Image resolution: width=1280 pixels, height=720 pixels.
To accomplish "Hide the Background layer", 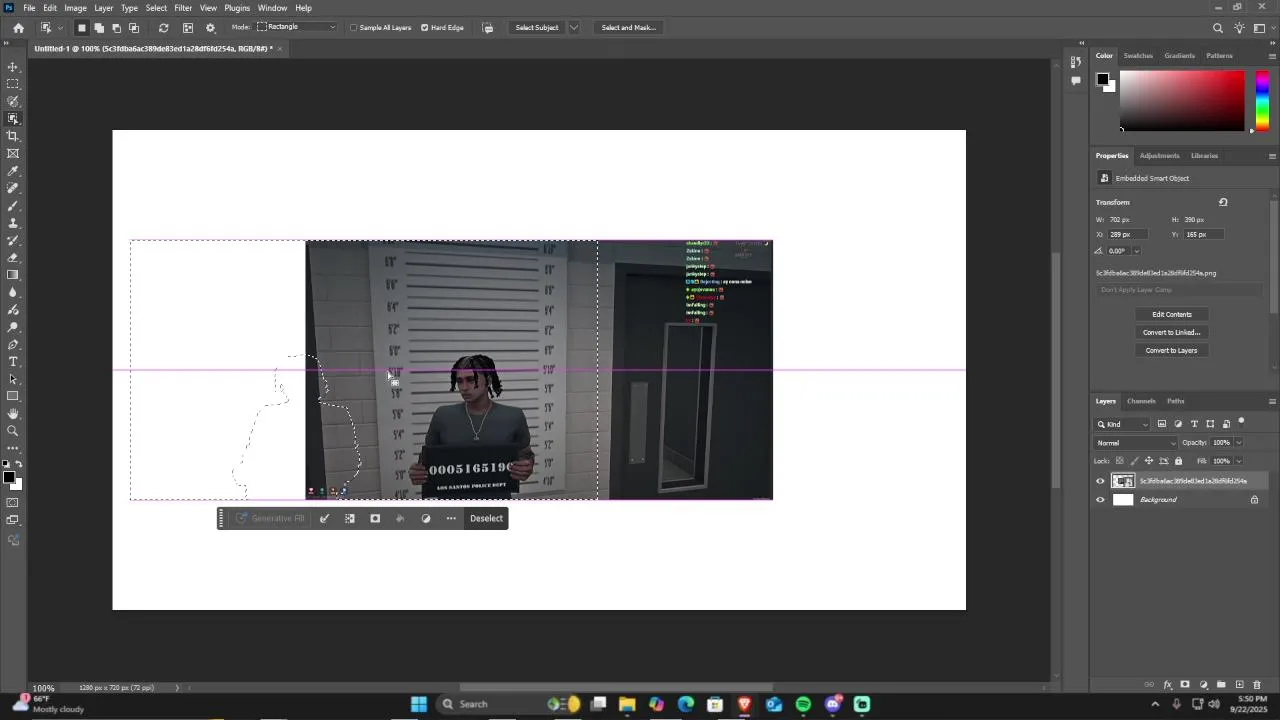I will coord(1100,500).
